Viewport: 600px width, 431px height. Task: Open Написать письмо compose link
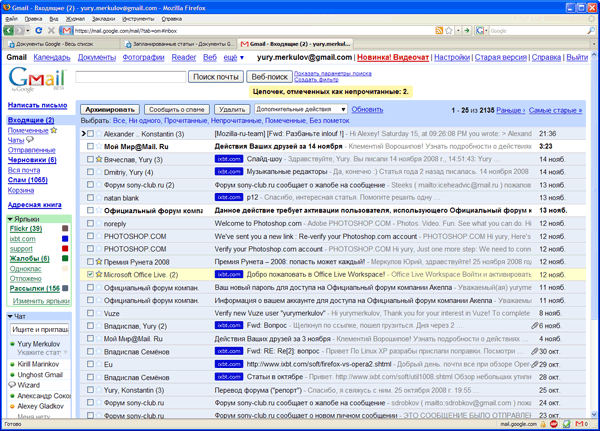38,105
